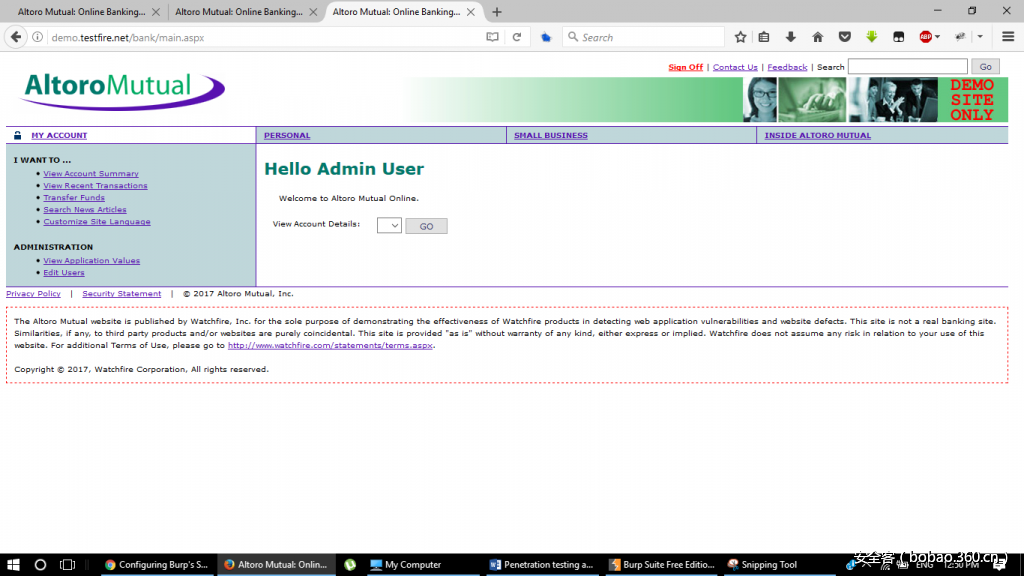Viewport: 1024px width, 576px height.
Task: View downloads with the down-arrow icon
Action: (x=791, y=36)
